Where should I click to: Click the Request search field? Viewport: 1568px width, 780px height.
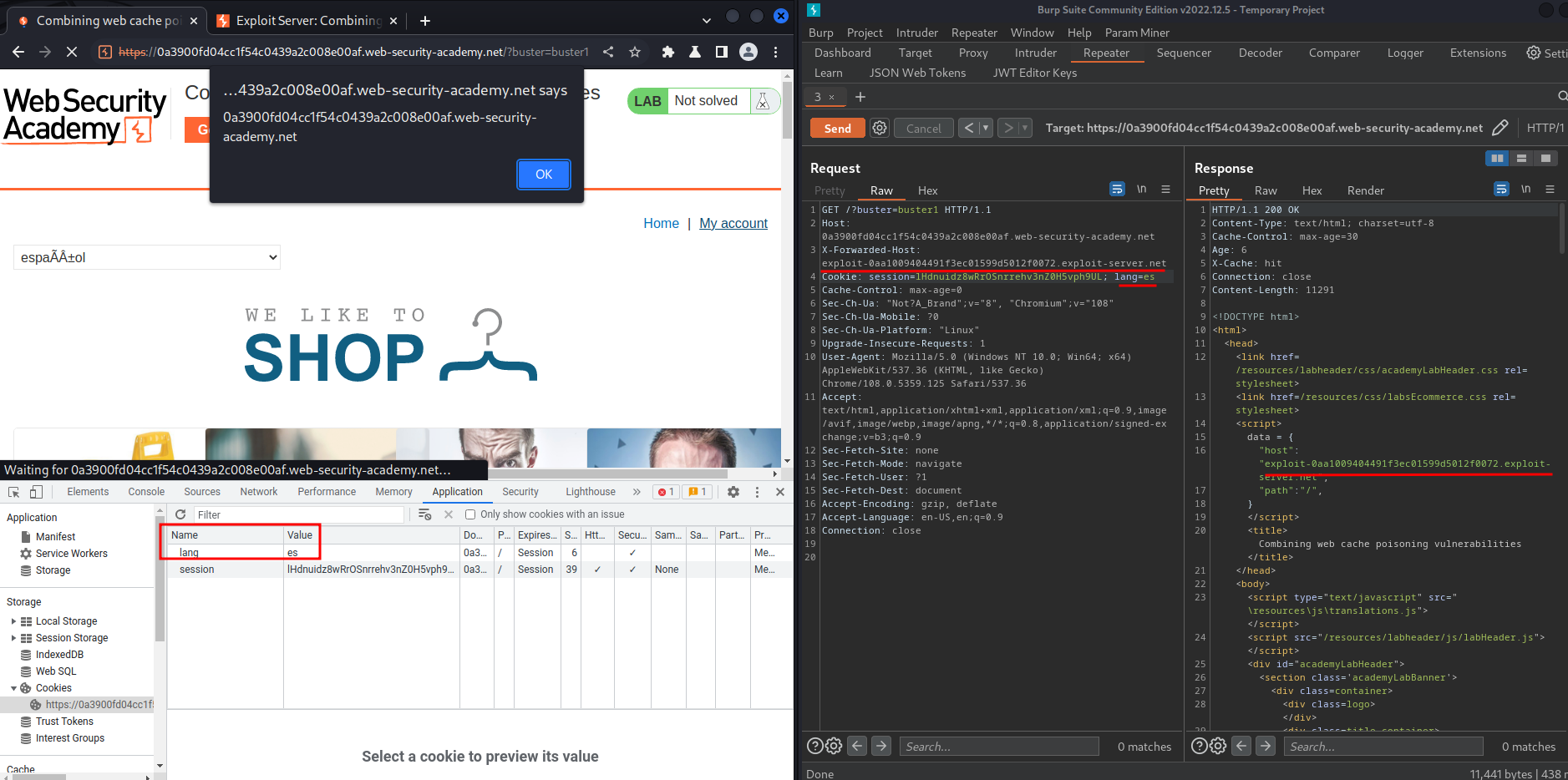point(999,746)
